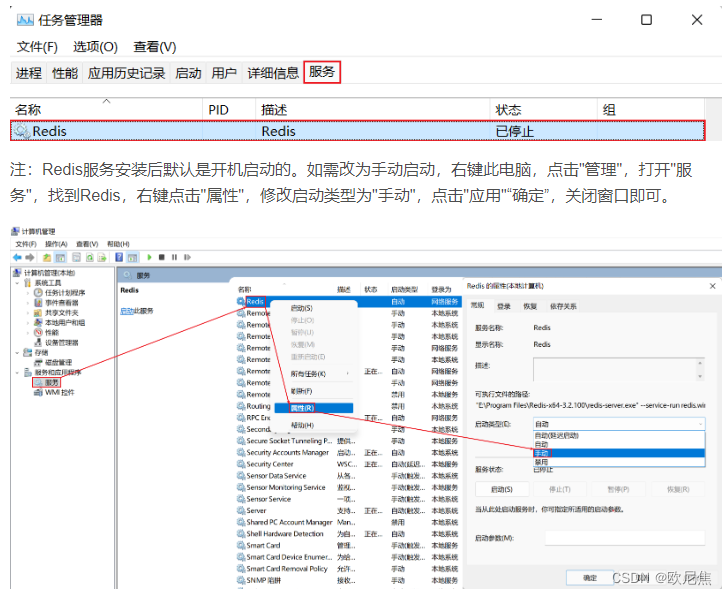Click the Forward arrow in Computer Management toolbar
This screenshot has width=727, height=595.
(x=30, y=257)
